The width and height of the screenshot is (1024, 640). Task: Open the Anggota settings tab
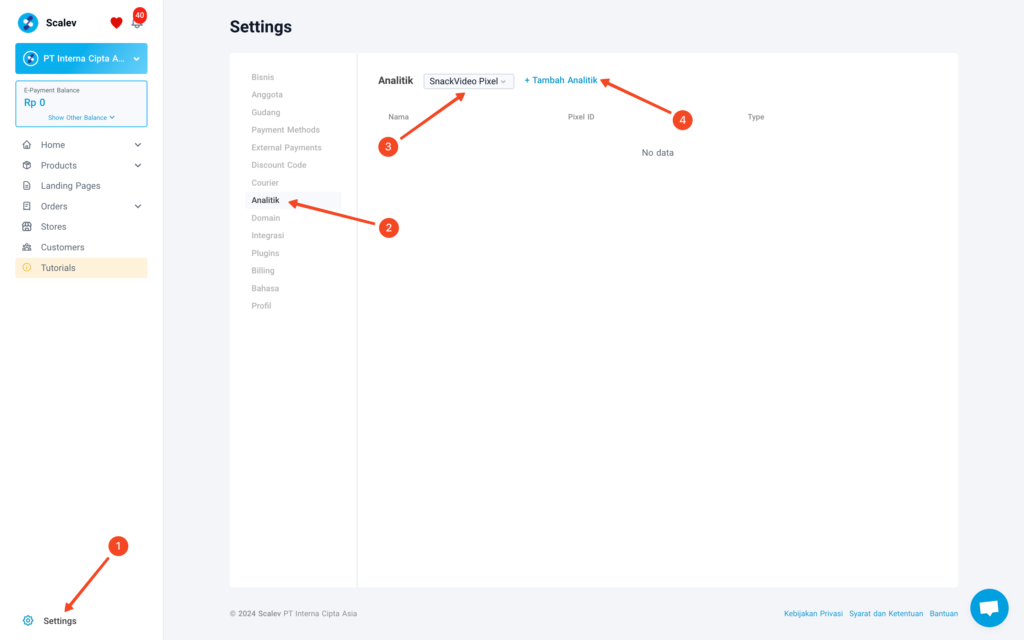point(267,95)
